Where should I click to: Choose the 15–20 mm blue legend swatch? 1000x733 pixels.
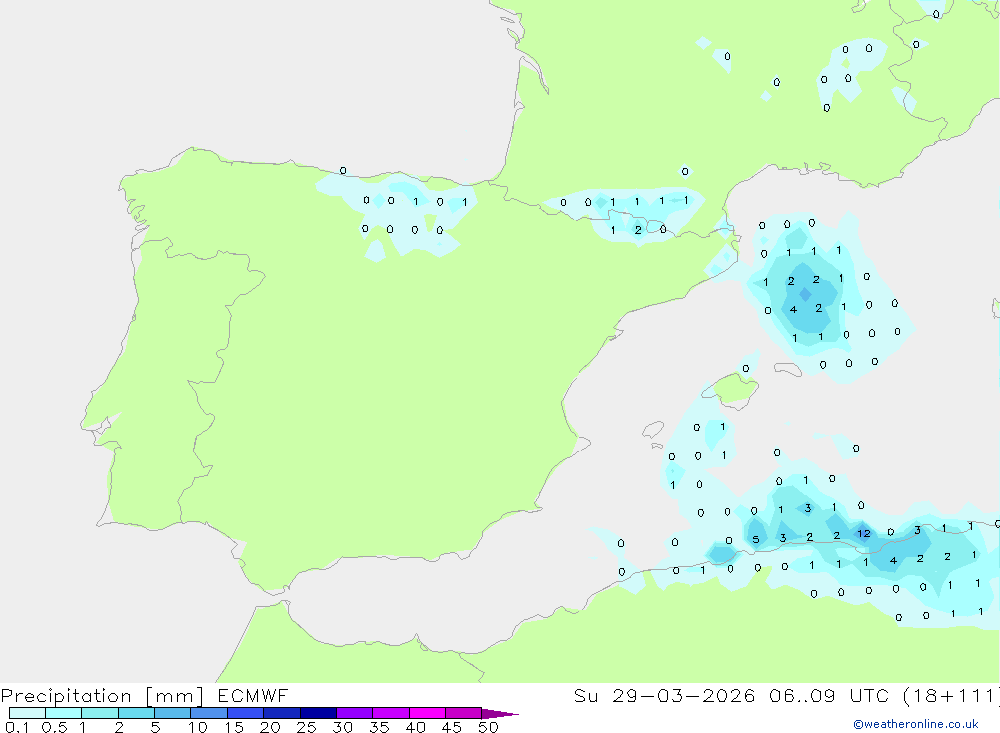(x=245, y=713)
